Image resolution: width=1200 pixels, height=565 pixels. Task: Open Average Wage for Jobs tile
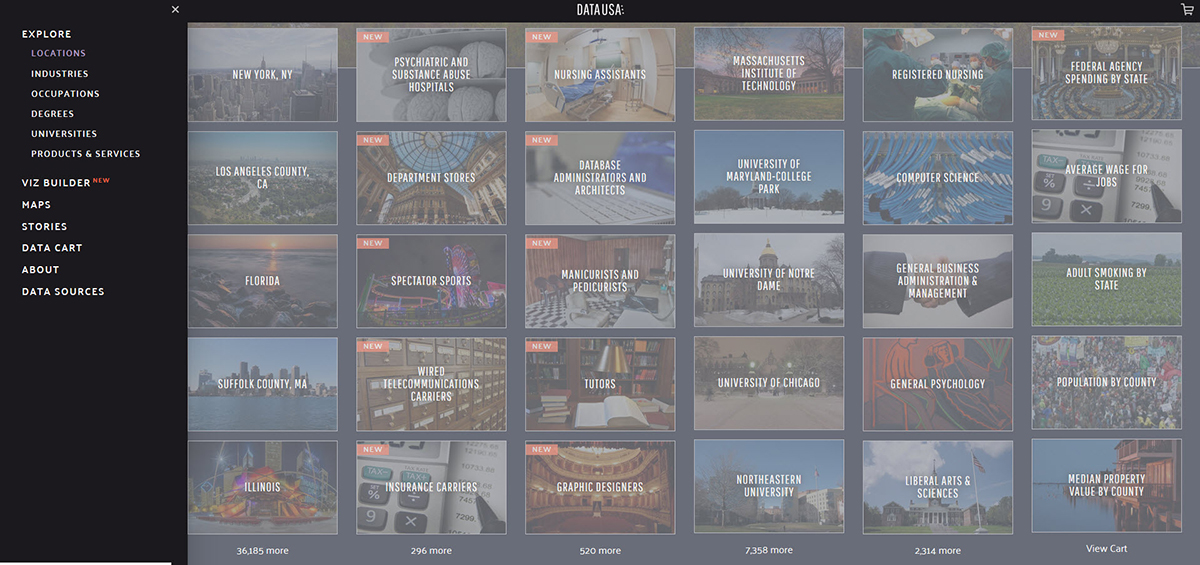[x=1106, y=177]
